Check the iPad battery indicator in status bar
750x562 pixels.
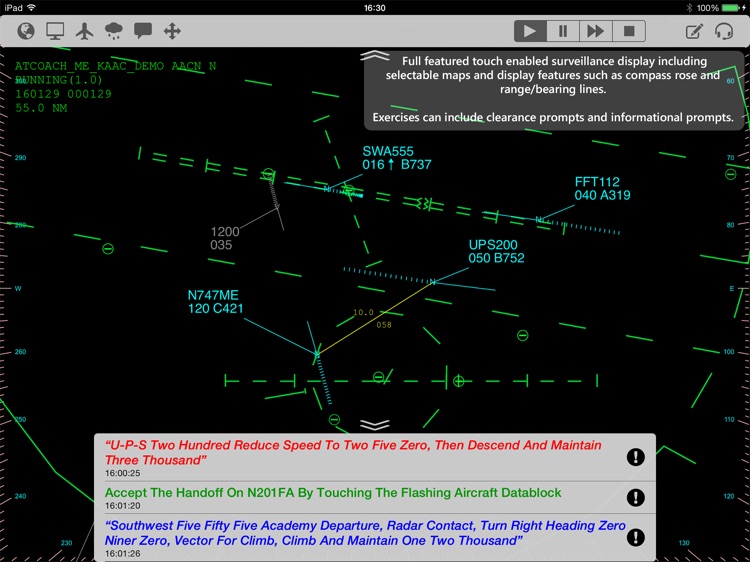[730, 8]
